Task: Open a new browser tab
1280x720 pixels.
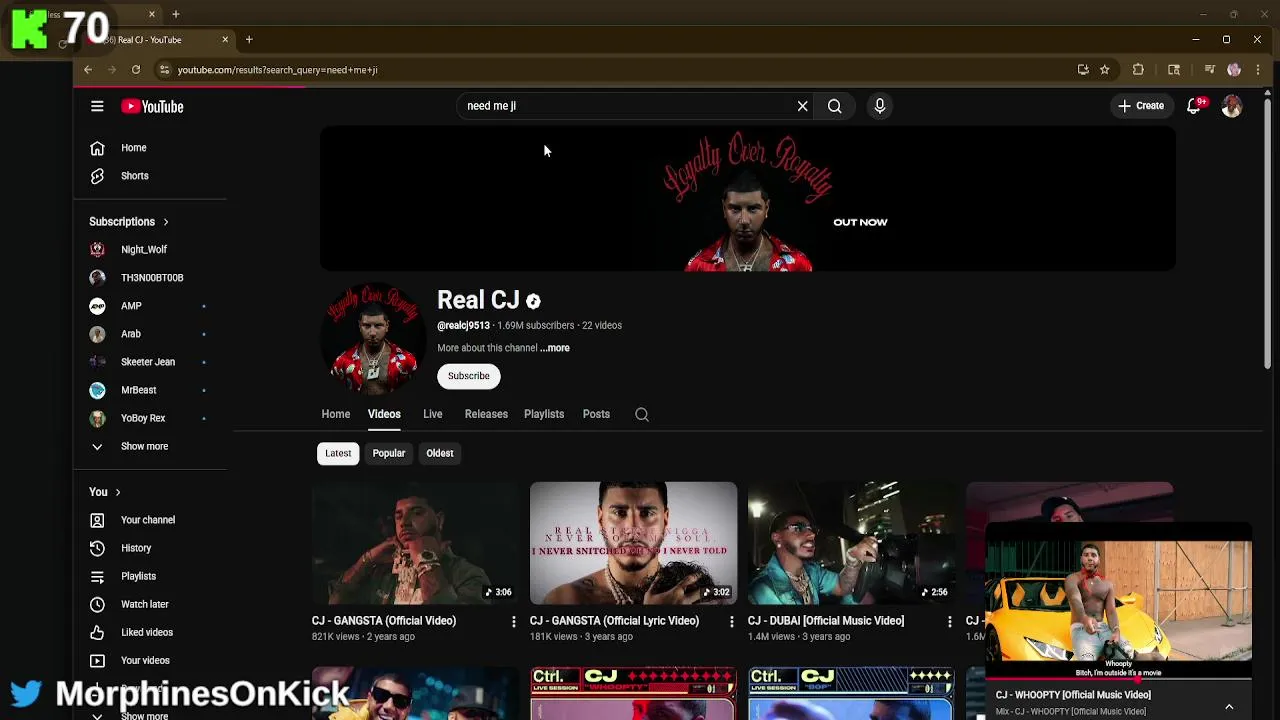Action: point(249,40)
